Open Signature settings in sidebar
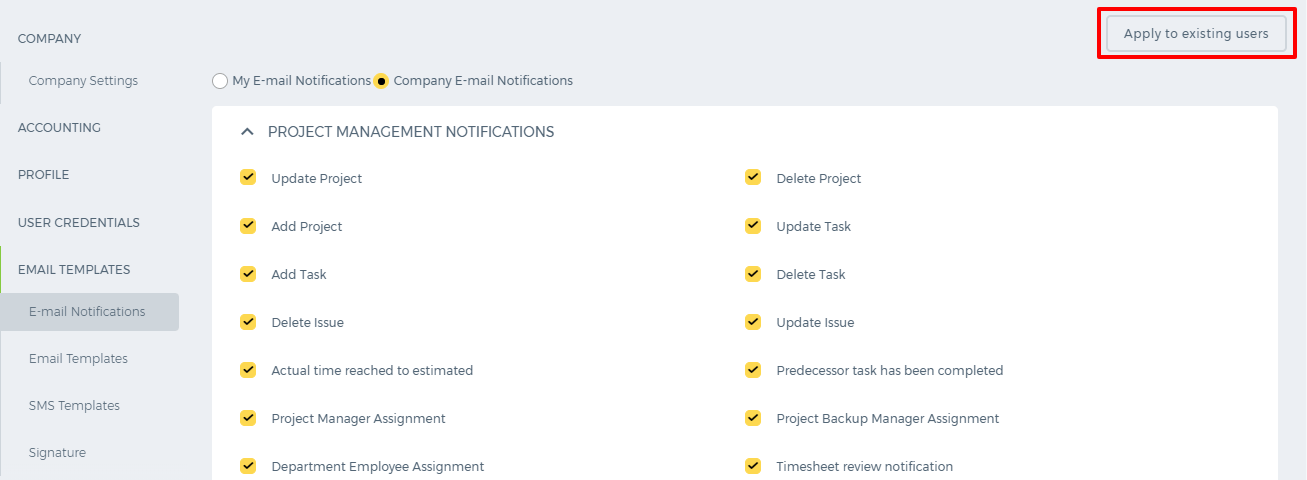The width and height of the screenshot is (1307, 480). click(57, 452)
